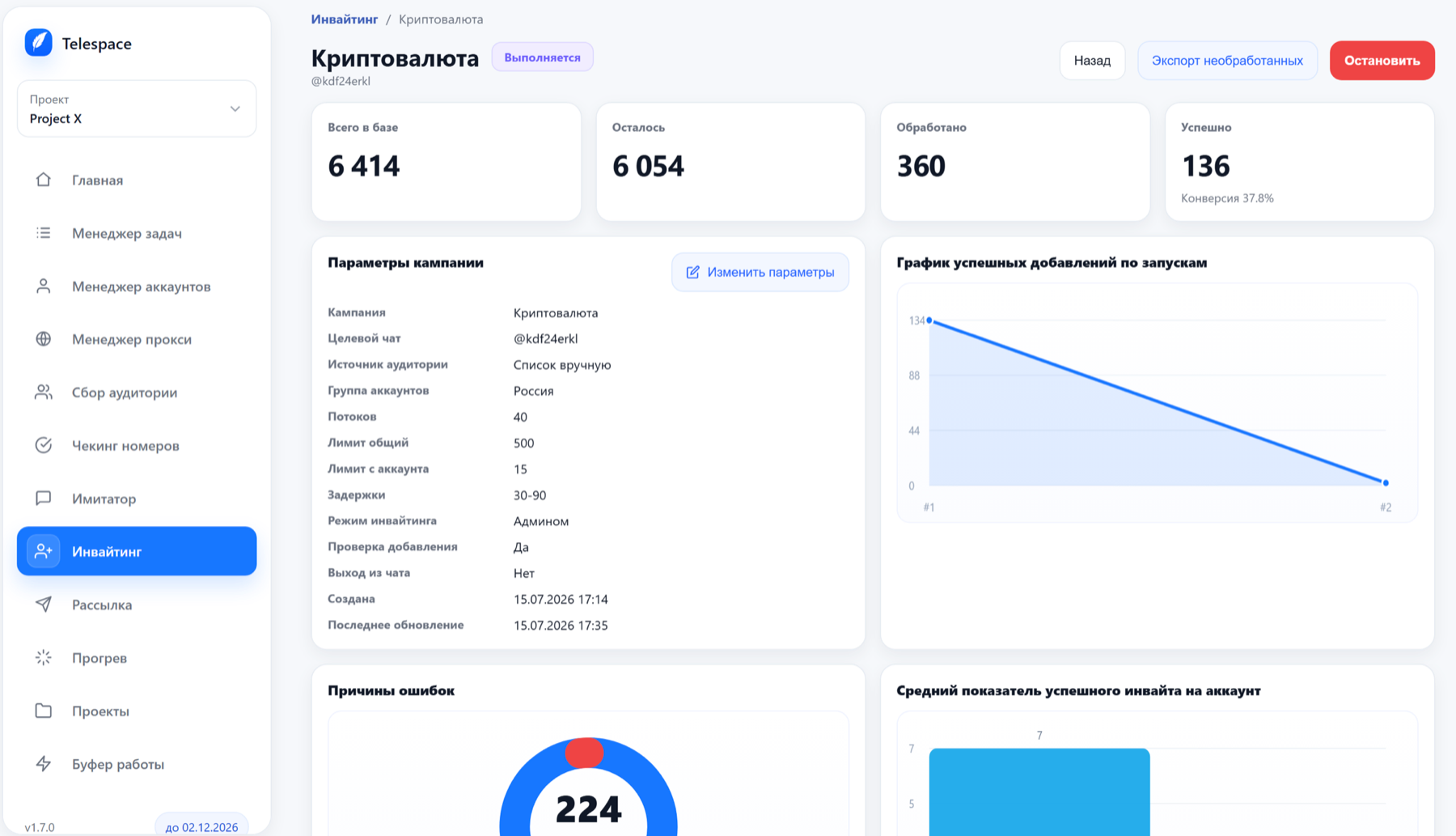Stop the campaign with Остановить
Viewport: 1456px width, 836px height.
point(1382,61)
